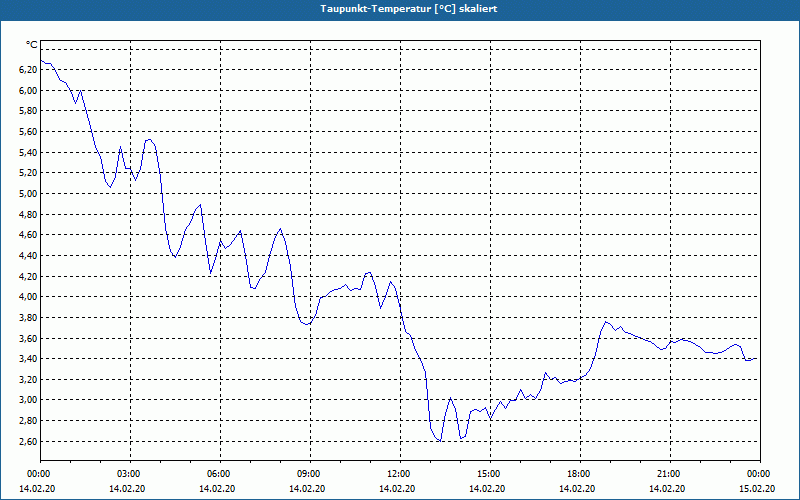Viewport: 800px width, 500px height.
Task: Select the '3,00' y-axis label
Action: tap(29, 399)
